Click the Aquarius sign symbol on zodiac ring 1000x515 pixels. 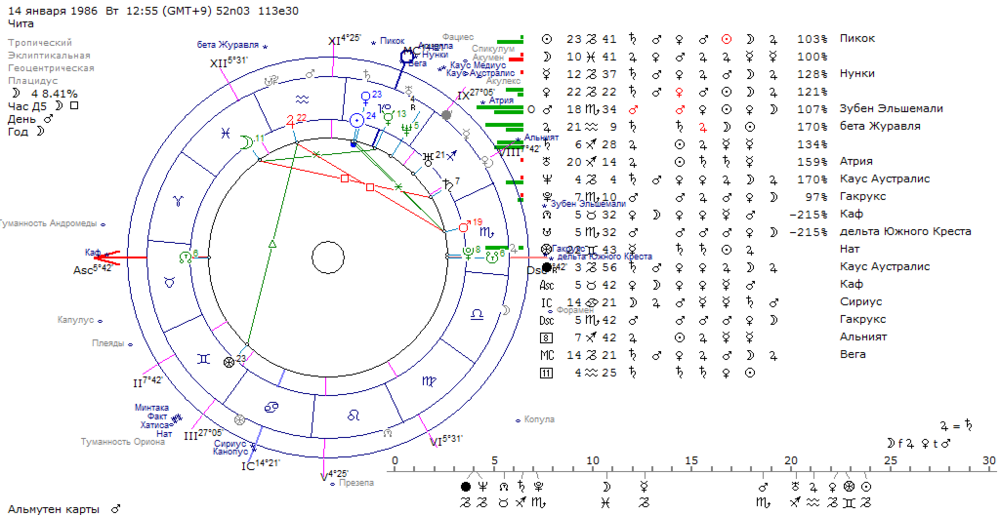point(301,99)
